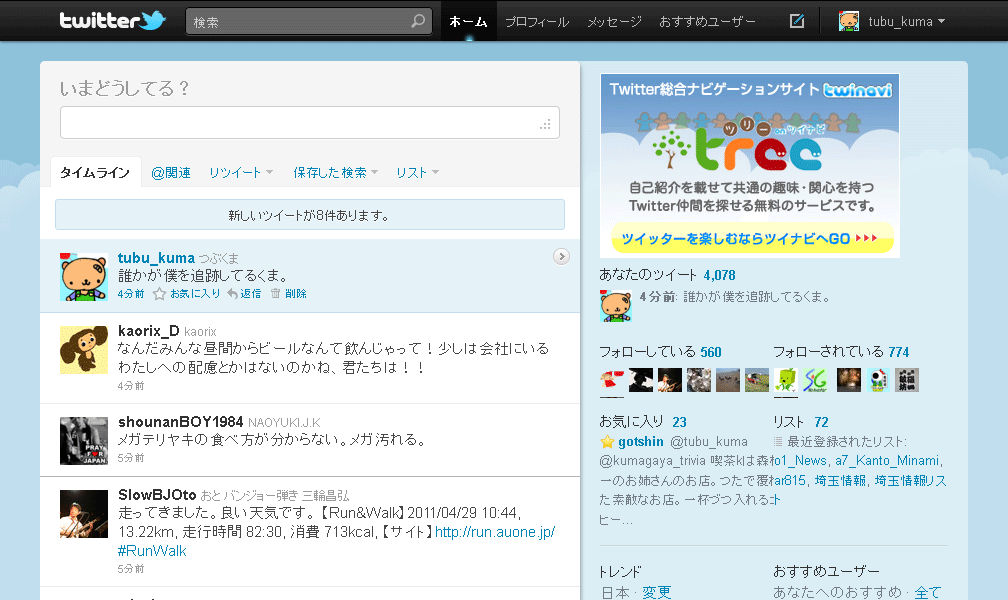Click 4分前 timestamp on kaorix_D tweet
Image resolution: width=1008 pixels, height=600 pixels.
pyautogui.click(x=131, y=386)
